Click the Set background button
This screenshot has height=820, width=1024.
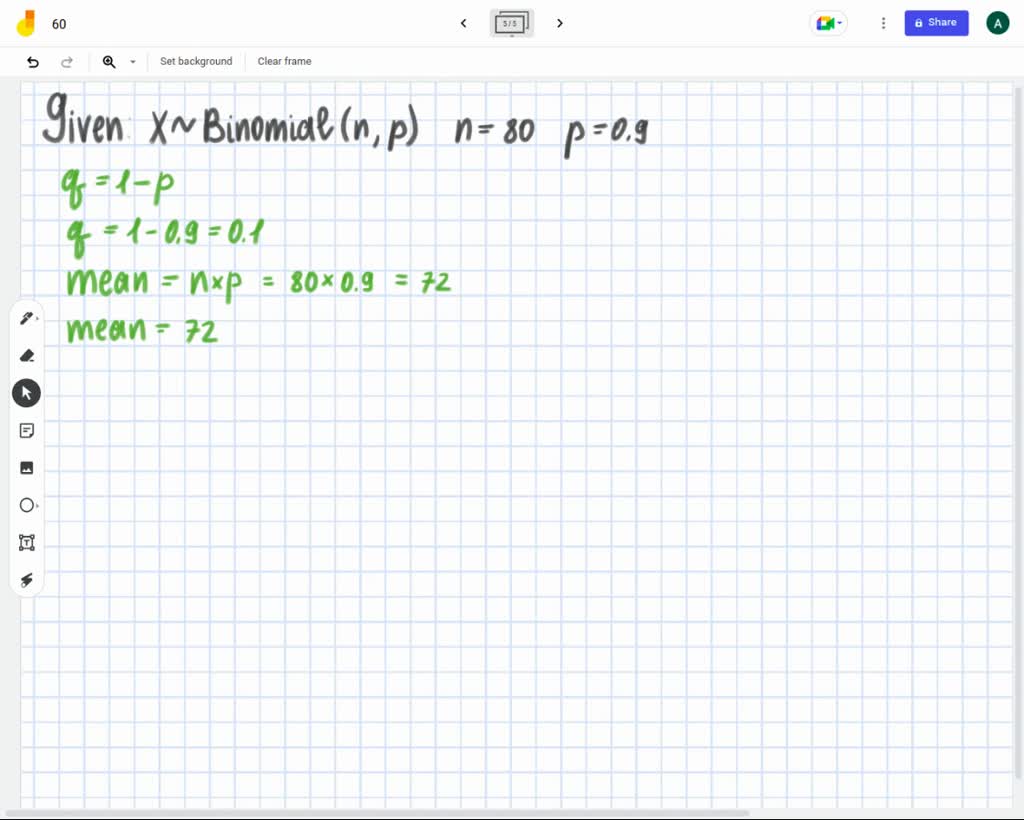[x=196, y=61]
